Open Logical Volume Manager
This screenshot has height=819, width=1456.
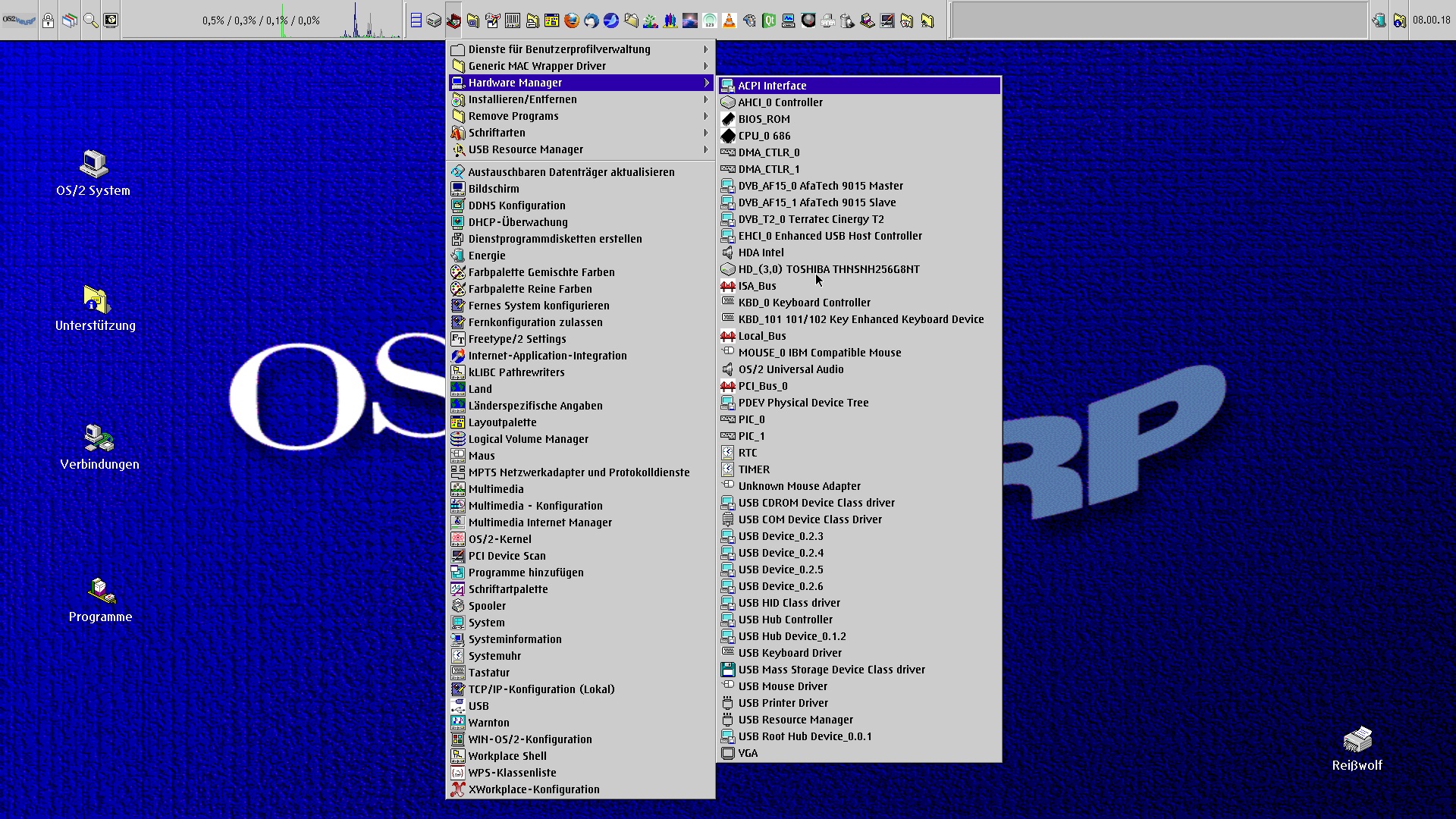point(580,439)
